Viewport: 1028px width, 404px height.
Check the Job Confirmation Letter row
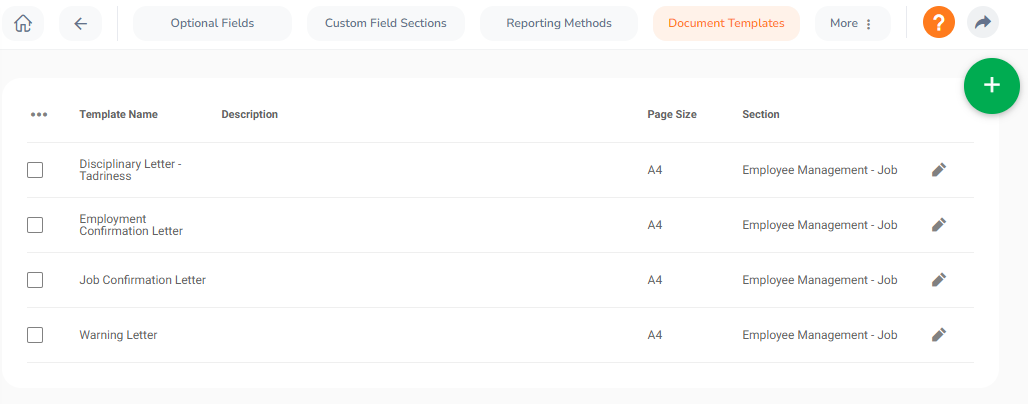tap(35, 280)
